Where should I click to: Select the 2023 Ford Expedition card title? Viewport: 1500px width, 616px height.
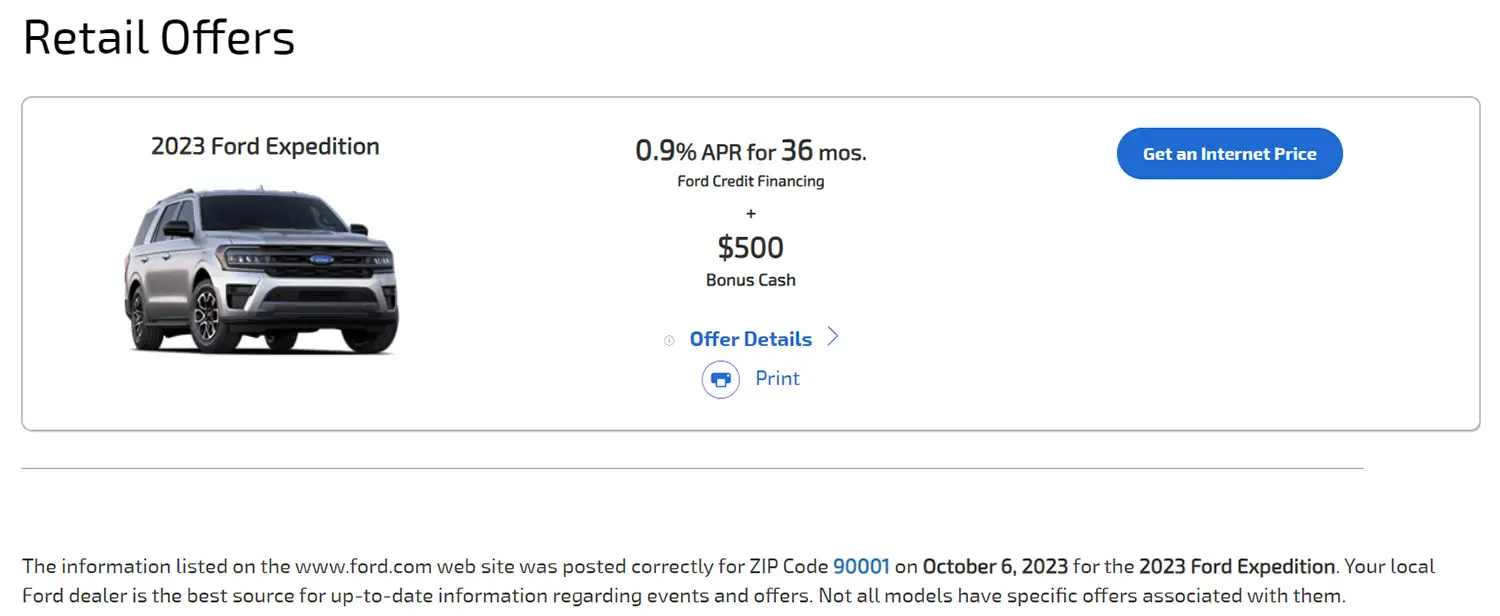265,146
